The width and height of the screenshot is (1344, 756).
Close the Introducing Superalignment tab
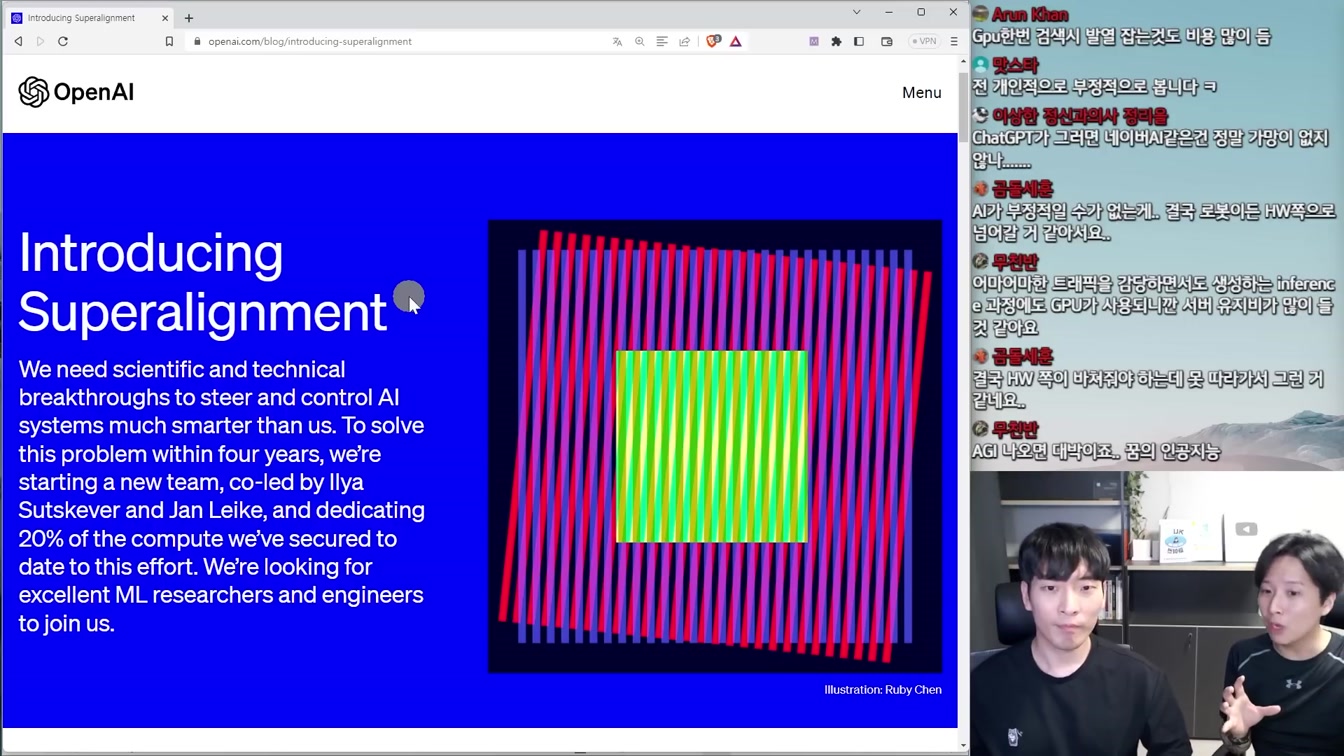(x=165, y=18)
